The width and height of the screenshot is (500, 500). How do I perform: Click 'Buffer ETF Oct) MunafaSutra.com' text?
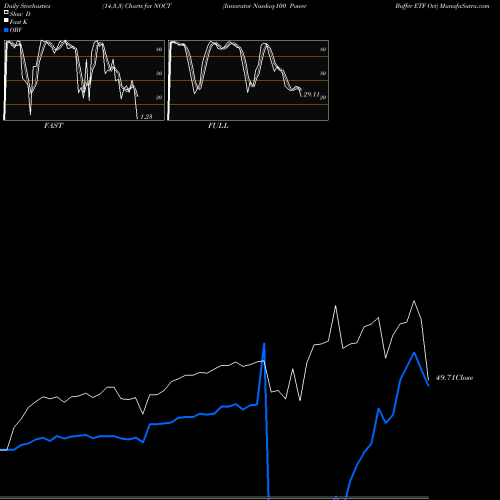tap(442, 6)
